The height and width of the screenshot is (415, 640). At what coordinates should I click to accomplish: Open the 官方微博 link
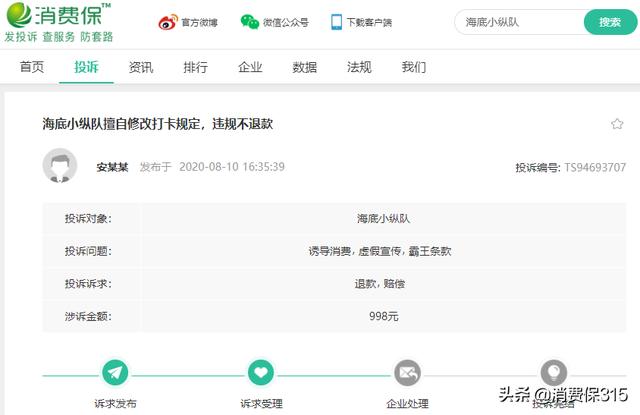(x=199, y=22)
